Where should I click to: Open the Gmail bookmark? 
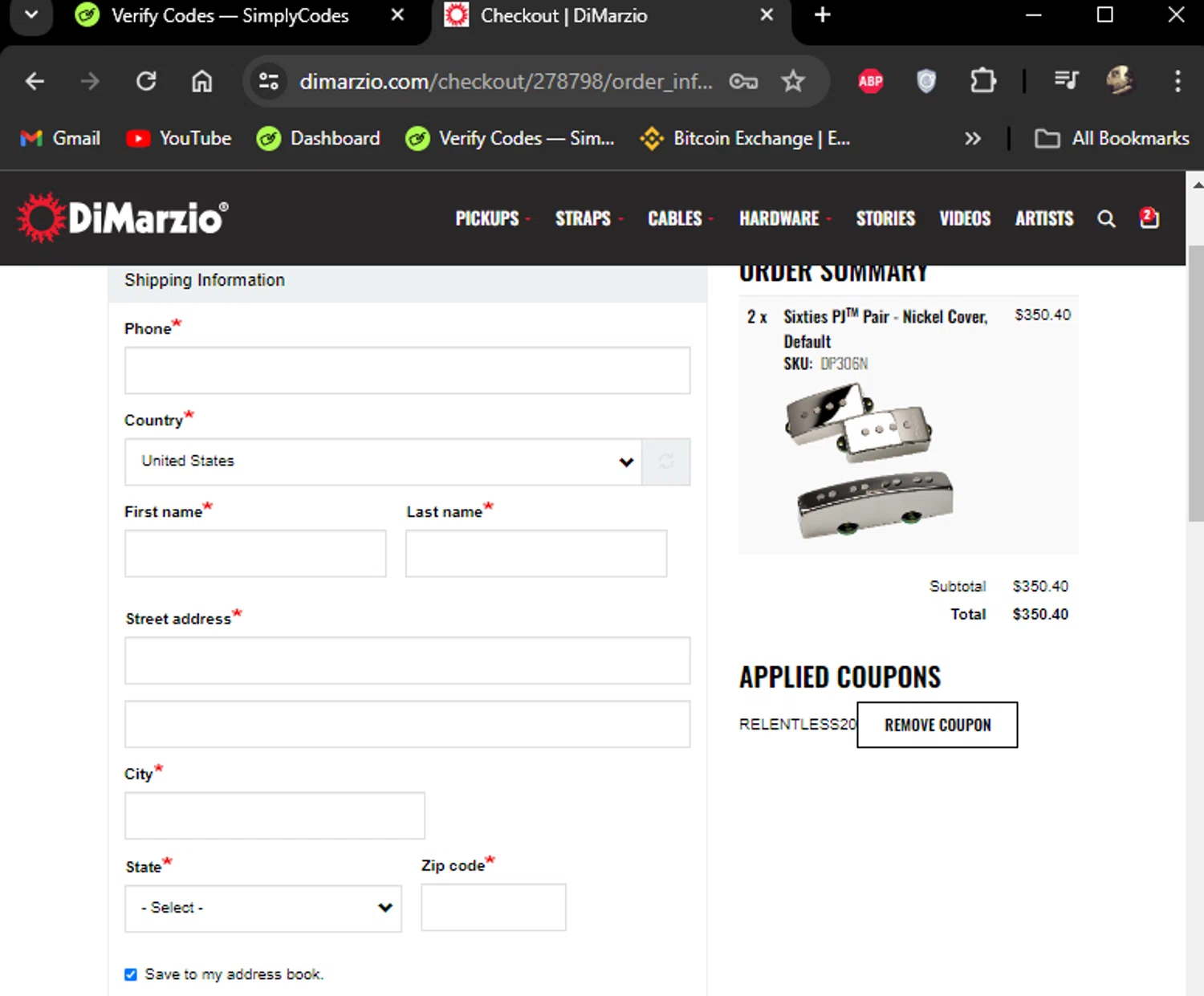[60, 138]
